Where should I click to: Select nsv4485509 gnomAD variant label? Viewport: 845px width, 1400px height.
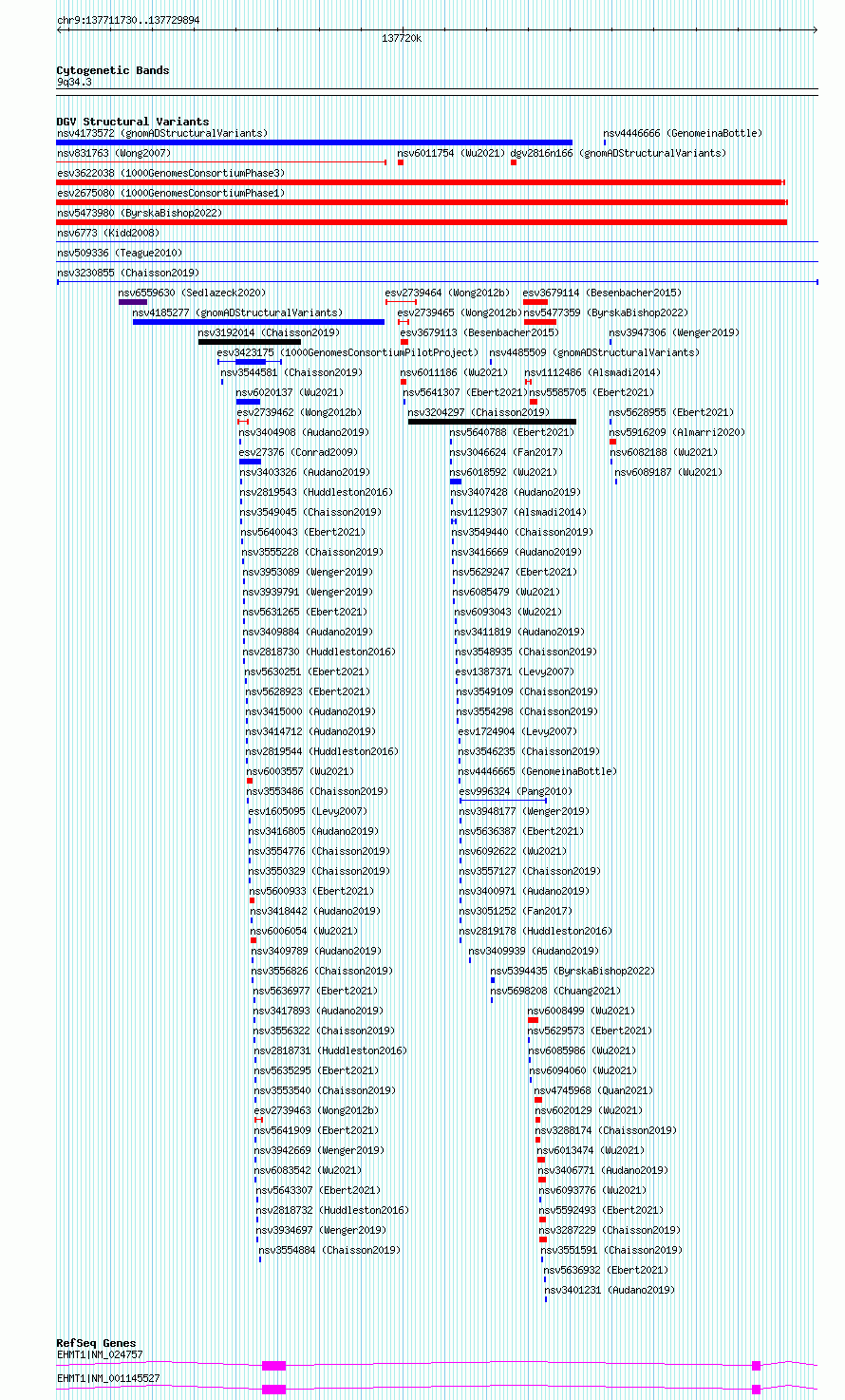[x=594, y=353]
